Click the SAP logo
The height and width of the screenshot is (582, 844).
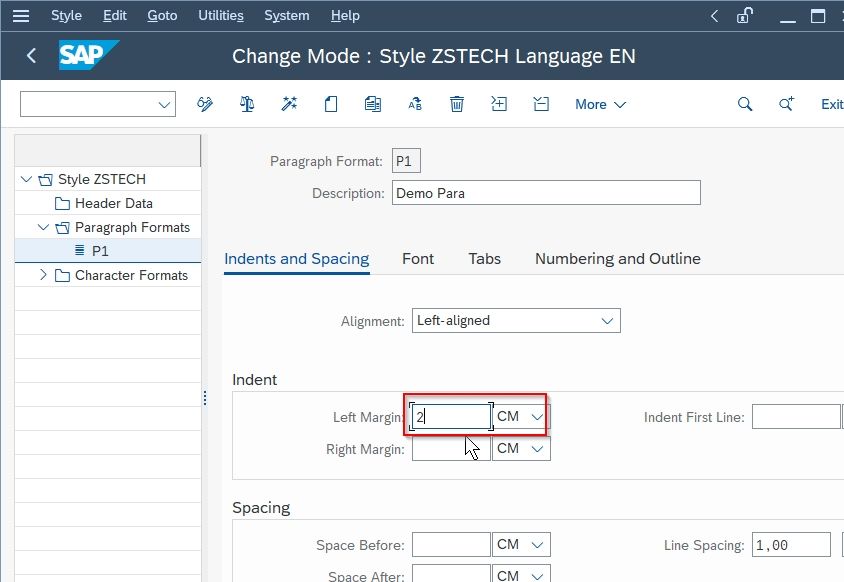88,55
